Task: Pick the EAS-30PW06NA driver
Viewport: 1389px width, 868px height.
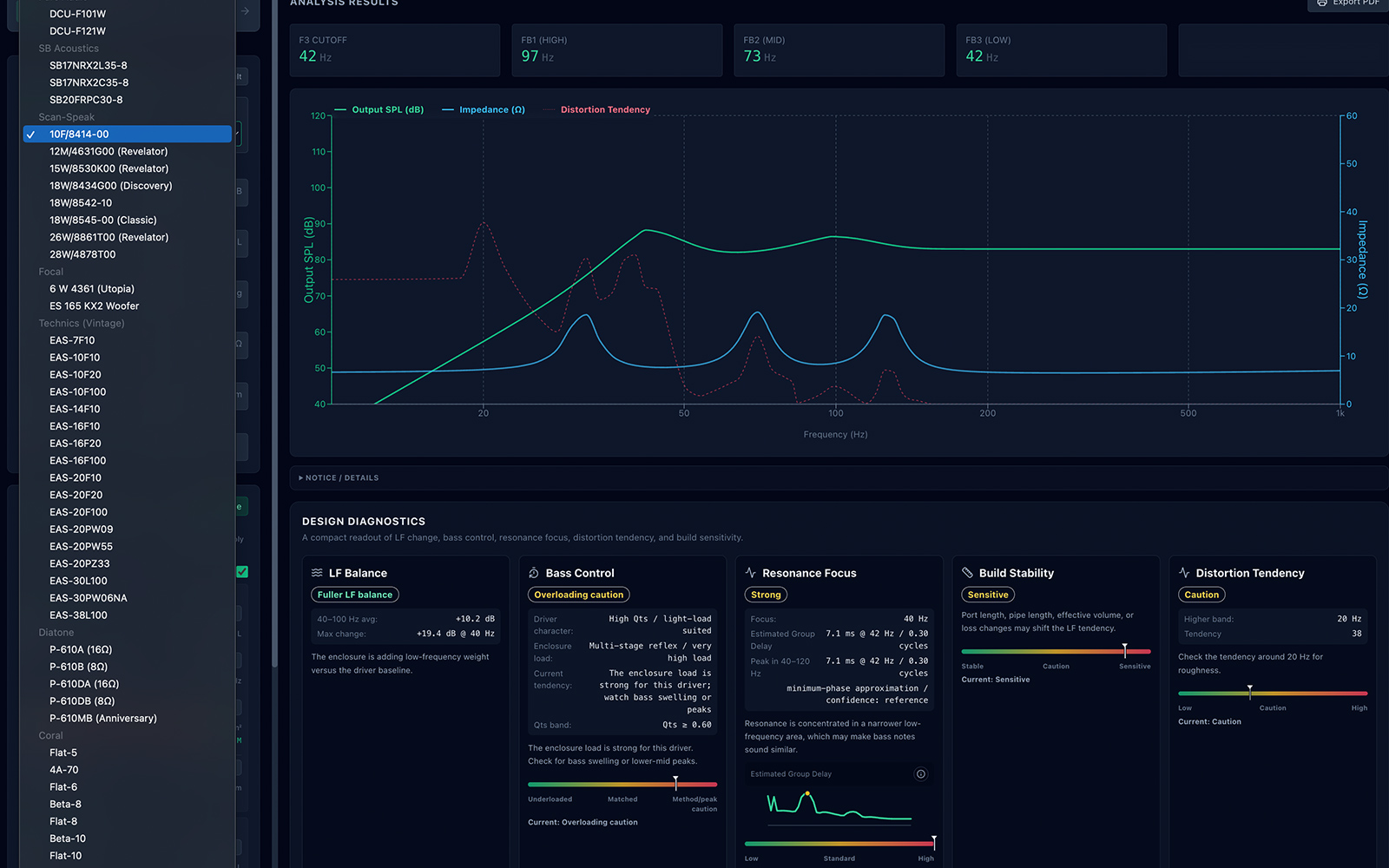Action: pyautogui.click(x=128, y=598)
